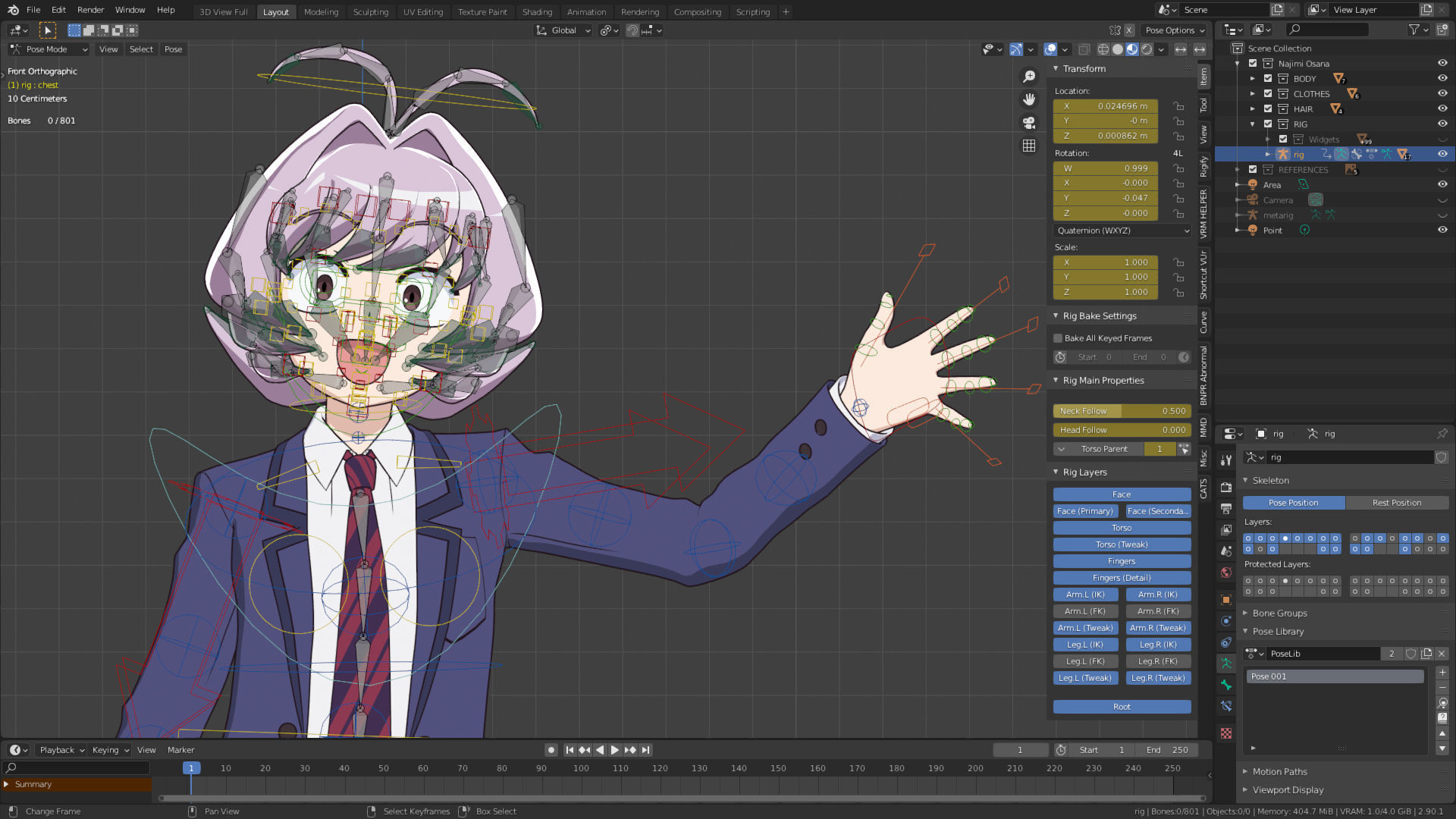Hide the Point light in outliner
Image resolution: width=1456 pixels, height=819 pixels.
pos(1442,230)
